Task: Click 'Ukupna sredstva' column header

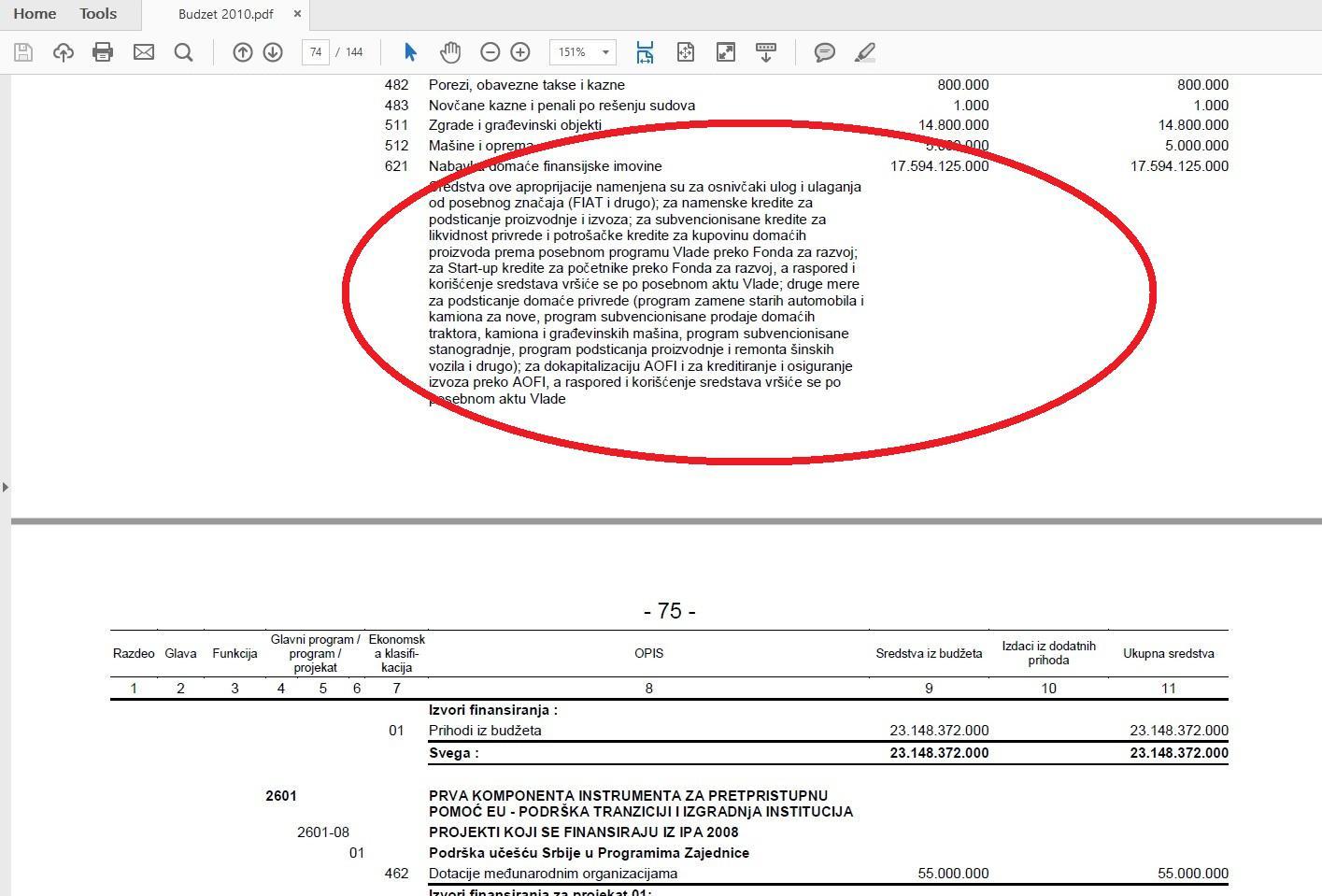Action: (1169, 654)
